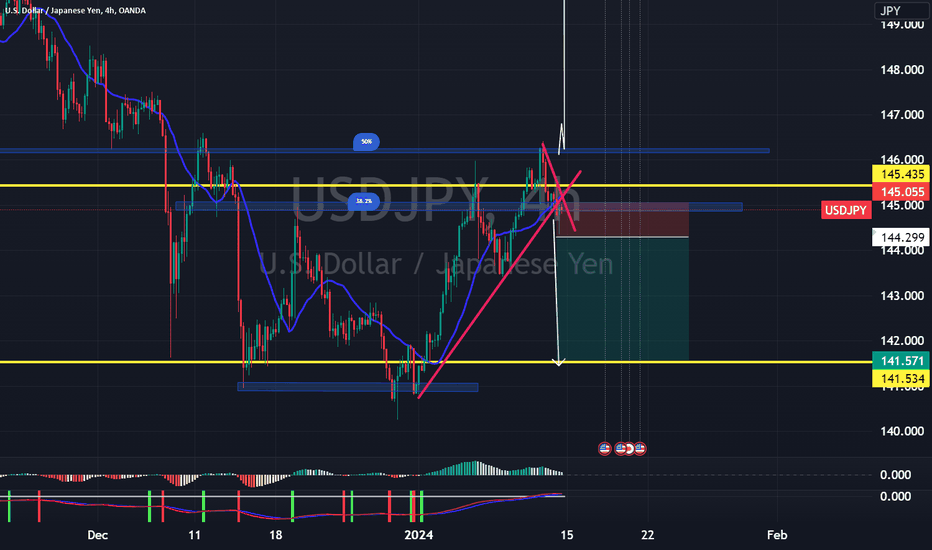This screenshot has height=550, width=932.
Task: Click the 143.000 price axis label
Action: point(902,296)
